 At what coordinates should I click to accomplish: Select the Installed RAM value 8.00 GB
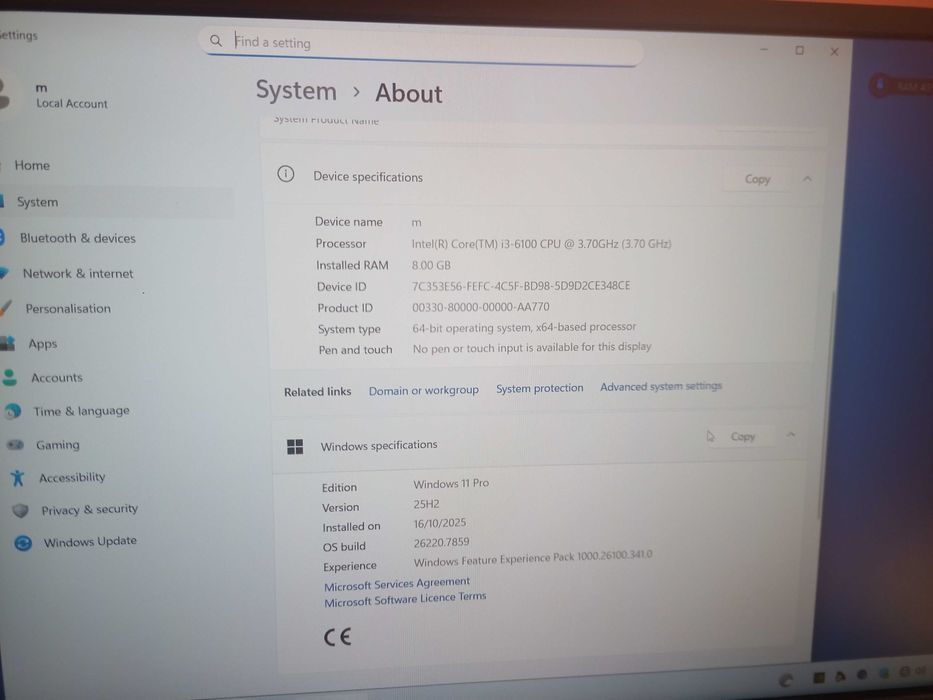click(x=431, y=265)
